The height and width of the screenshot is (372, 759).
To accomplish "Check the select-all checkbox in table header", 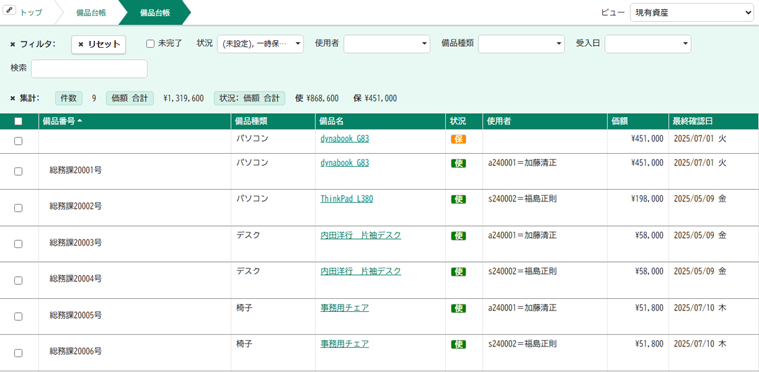I will point(18,121).
